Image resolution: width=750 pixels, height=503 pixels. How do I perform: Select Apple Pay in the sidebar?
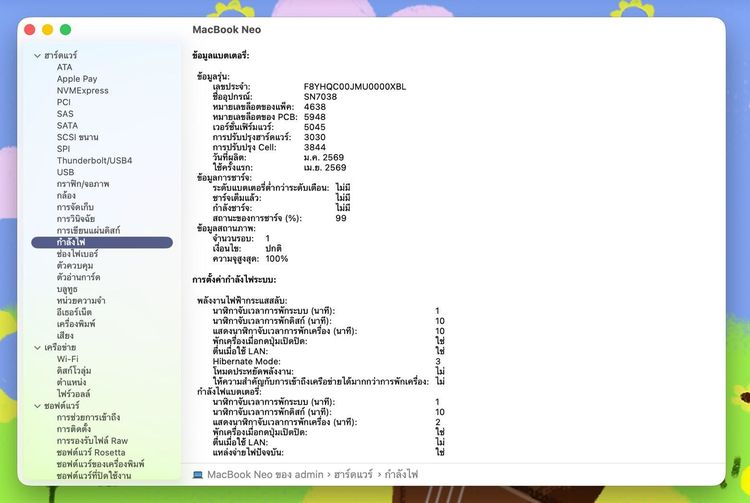tap(77, 79)
